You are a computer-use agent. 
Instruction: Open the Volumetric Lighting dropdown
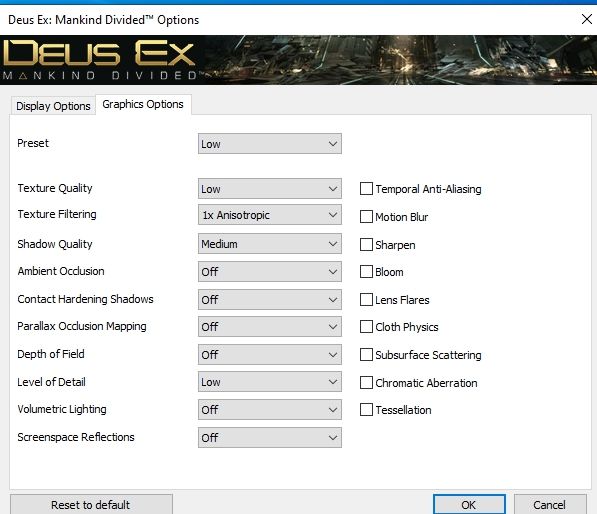270,410
